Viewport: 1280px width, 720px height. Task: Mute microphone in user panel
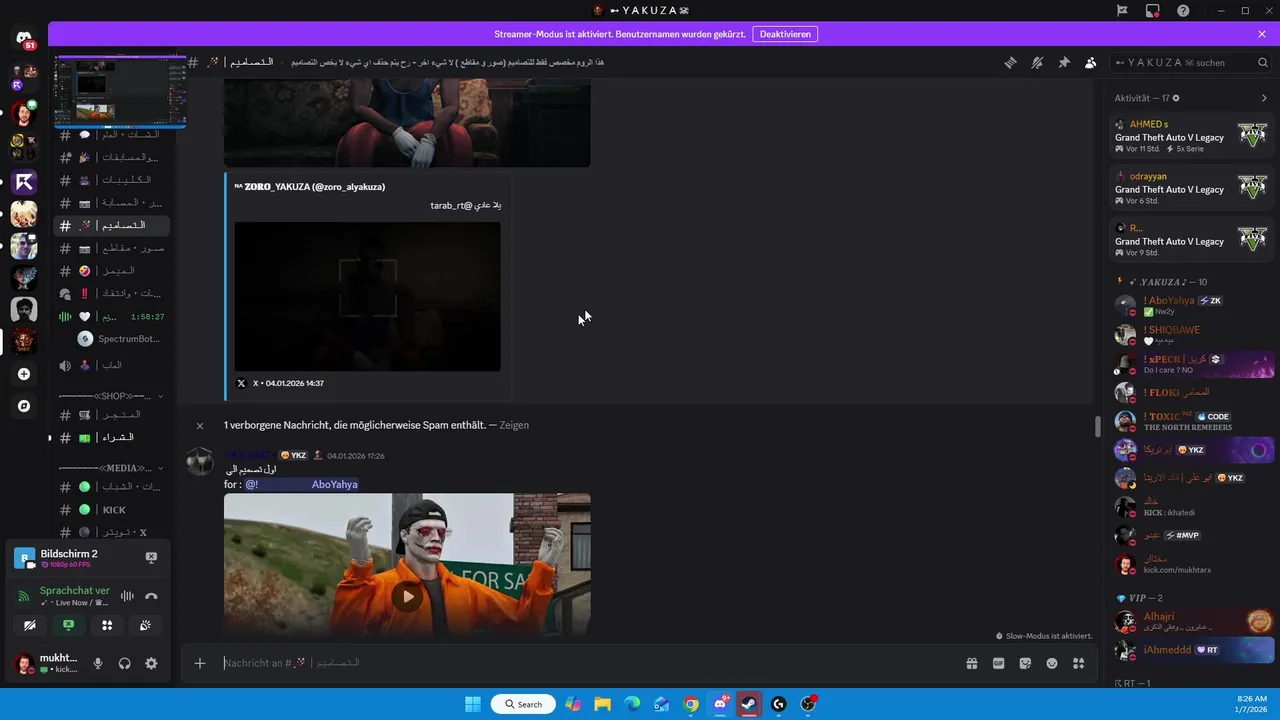98,663
